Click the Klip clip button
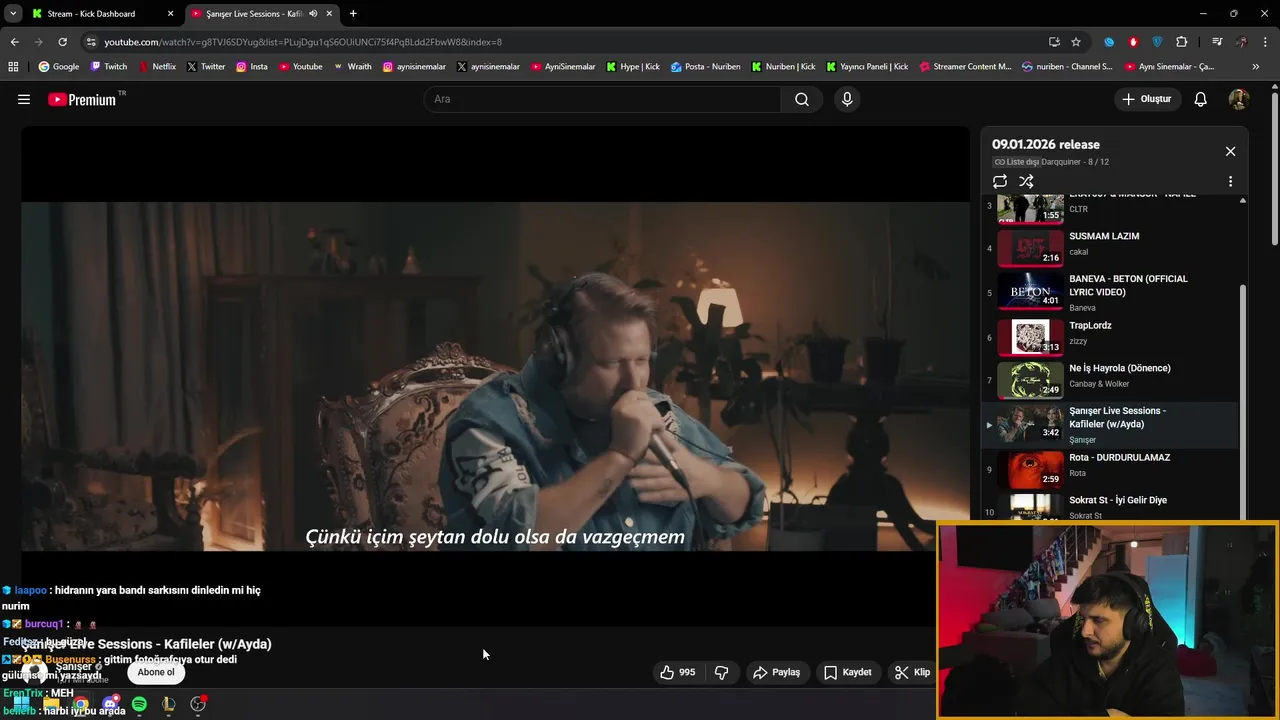Screen dimensions: 1280x720 (x=912, y=672)
